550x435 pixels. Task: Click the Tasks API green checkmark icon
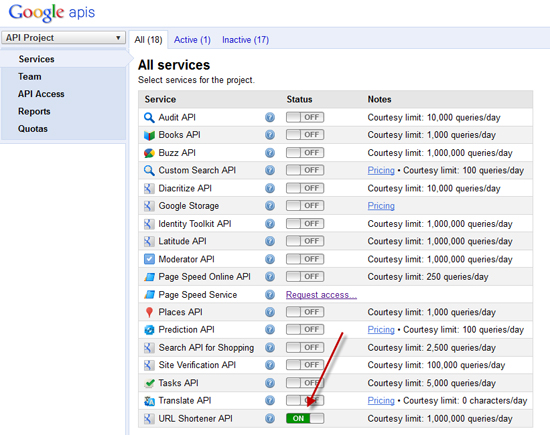149,383
